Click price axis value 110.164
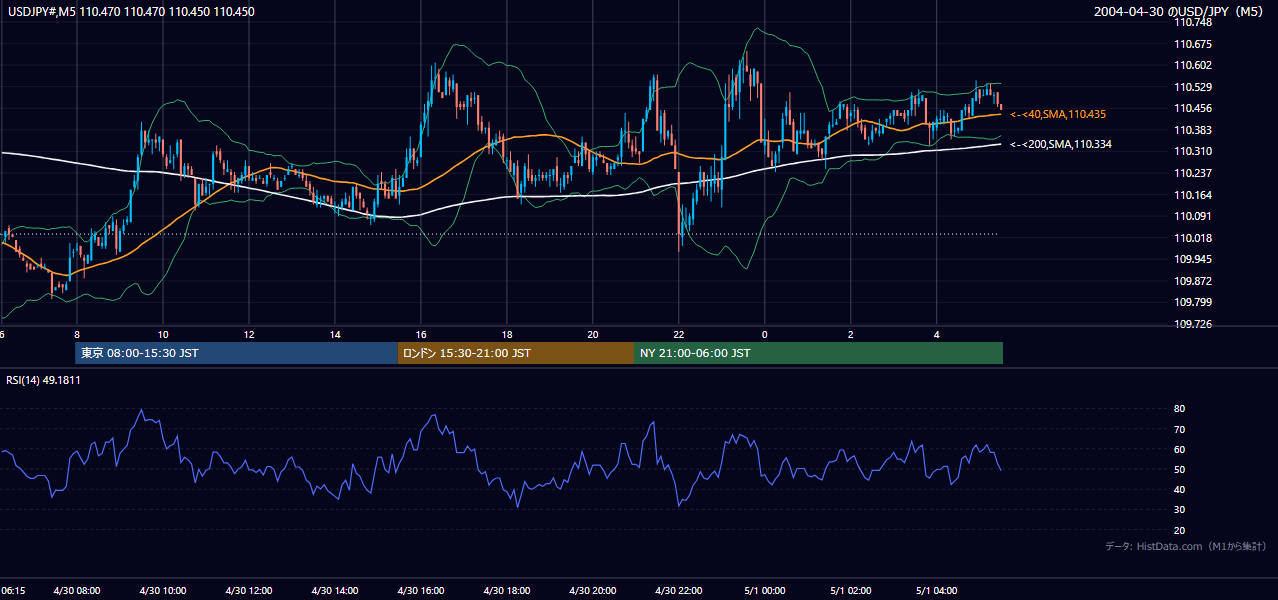The image size is (1278, 600). [x=1193, y=196]
